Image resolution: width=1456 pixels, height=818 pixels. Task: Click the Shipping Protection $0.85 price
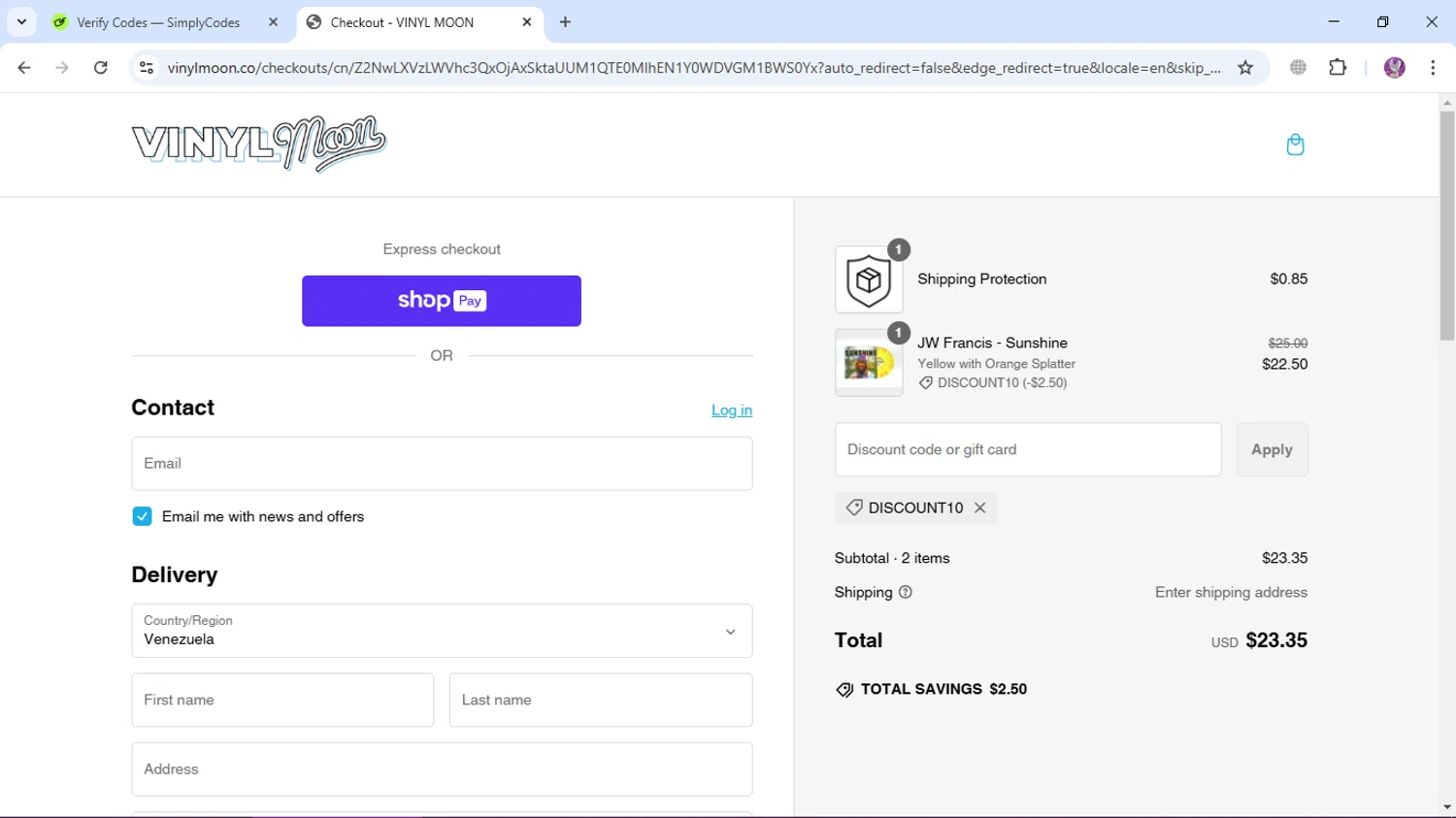[1289, 279]
